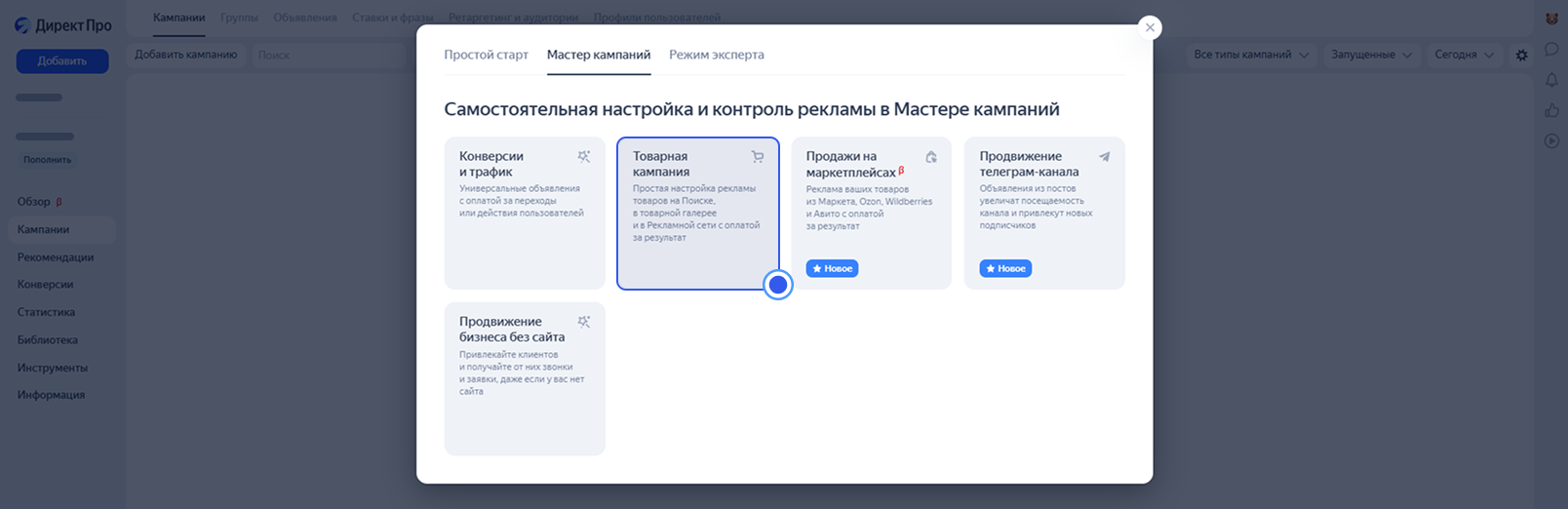Pick the Продажи на маркетплейсах card
Image resolution: width=1568 pixels, height=509 pixels.
871,214
